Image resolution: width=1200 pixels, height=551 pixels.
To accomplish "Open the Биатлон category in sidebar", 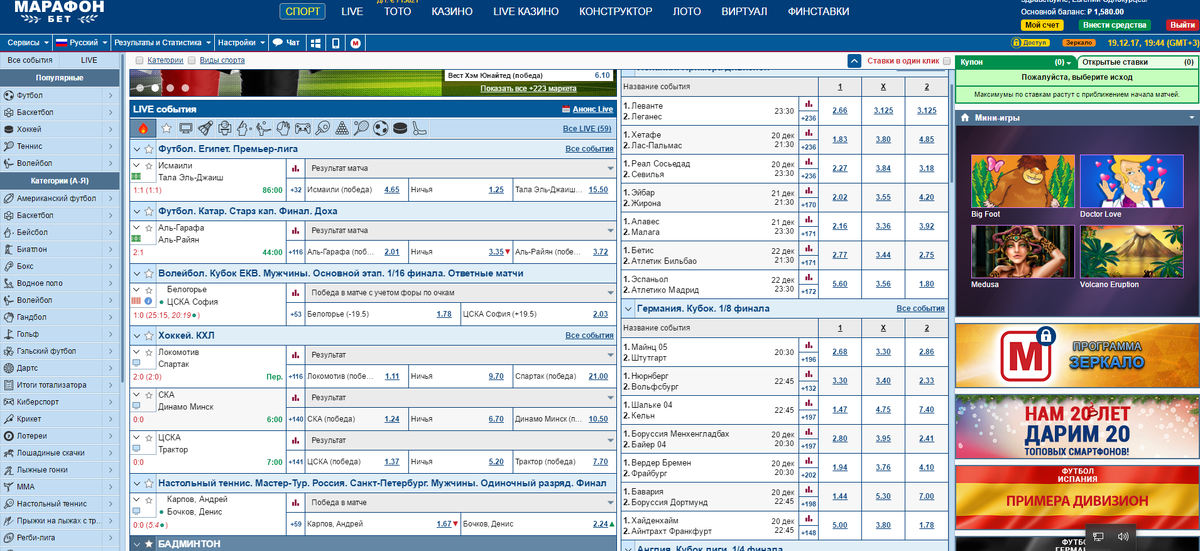I will (x=59, y=249).
